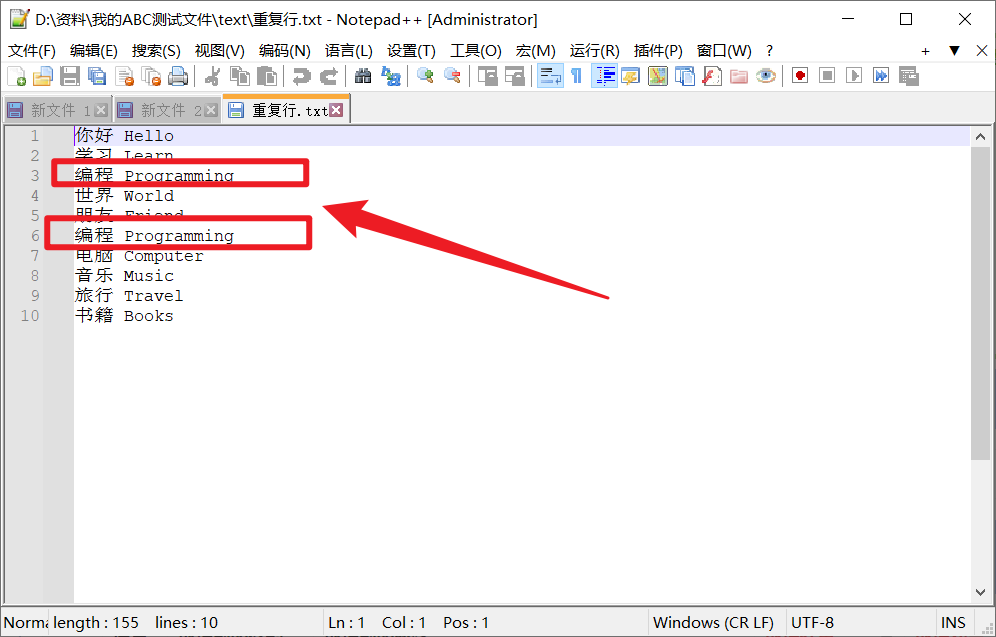996x637 pixels.
Task: Open the Folder as Workspace icon
Action: [739, 76]
